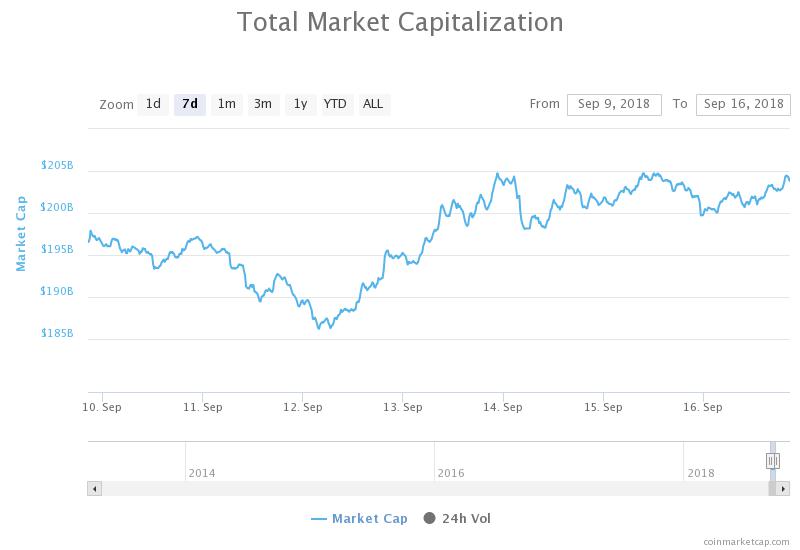Click the Total Market Capitalization chart title
Screen dimensions: 800x550
(x=400, y=22)
